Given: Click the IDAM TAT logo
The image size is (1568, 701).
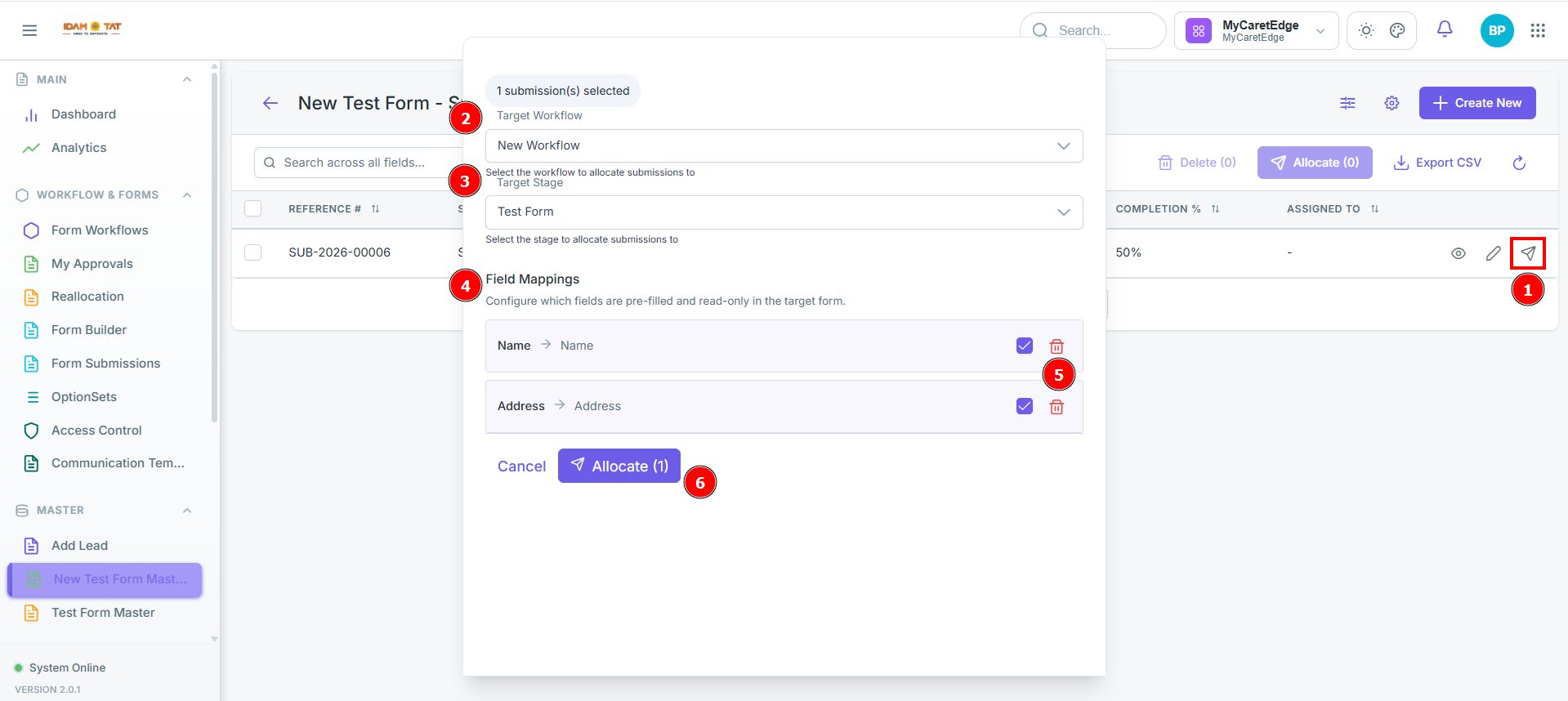Looking at the screenshot, I should click(92, 29).
